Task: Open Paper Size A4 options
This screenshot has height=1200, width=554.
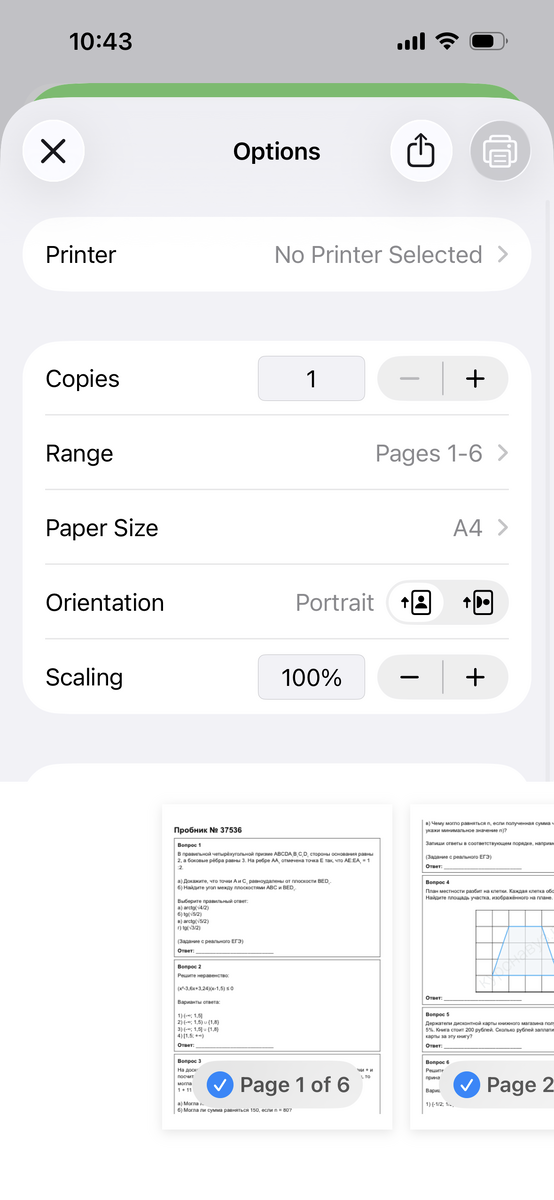Action: click(x=277, y=528)
